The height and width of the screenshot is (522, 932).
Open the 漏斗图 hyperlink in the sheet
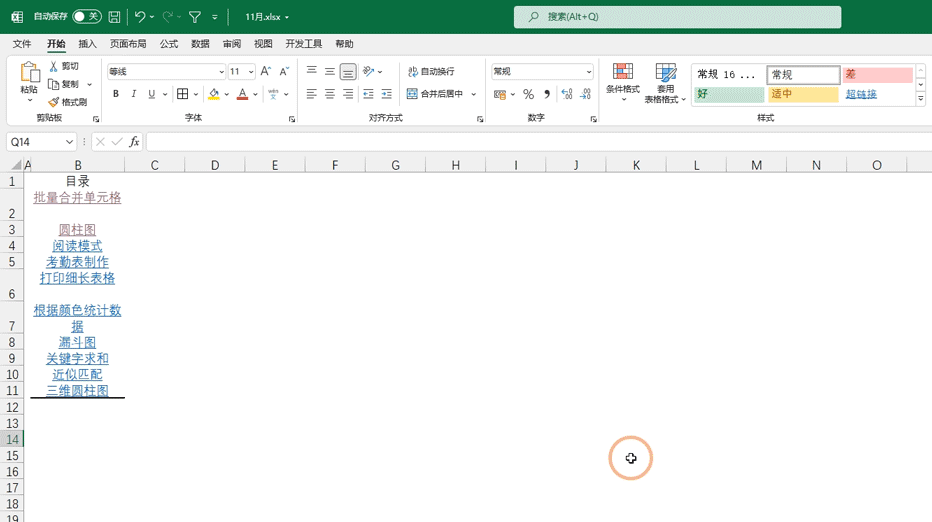click(x=77, y=342)
